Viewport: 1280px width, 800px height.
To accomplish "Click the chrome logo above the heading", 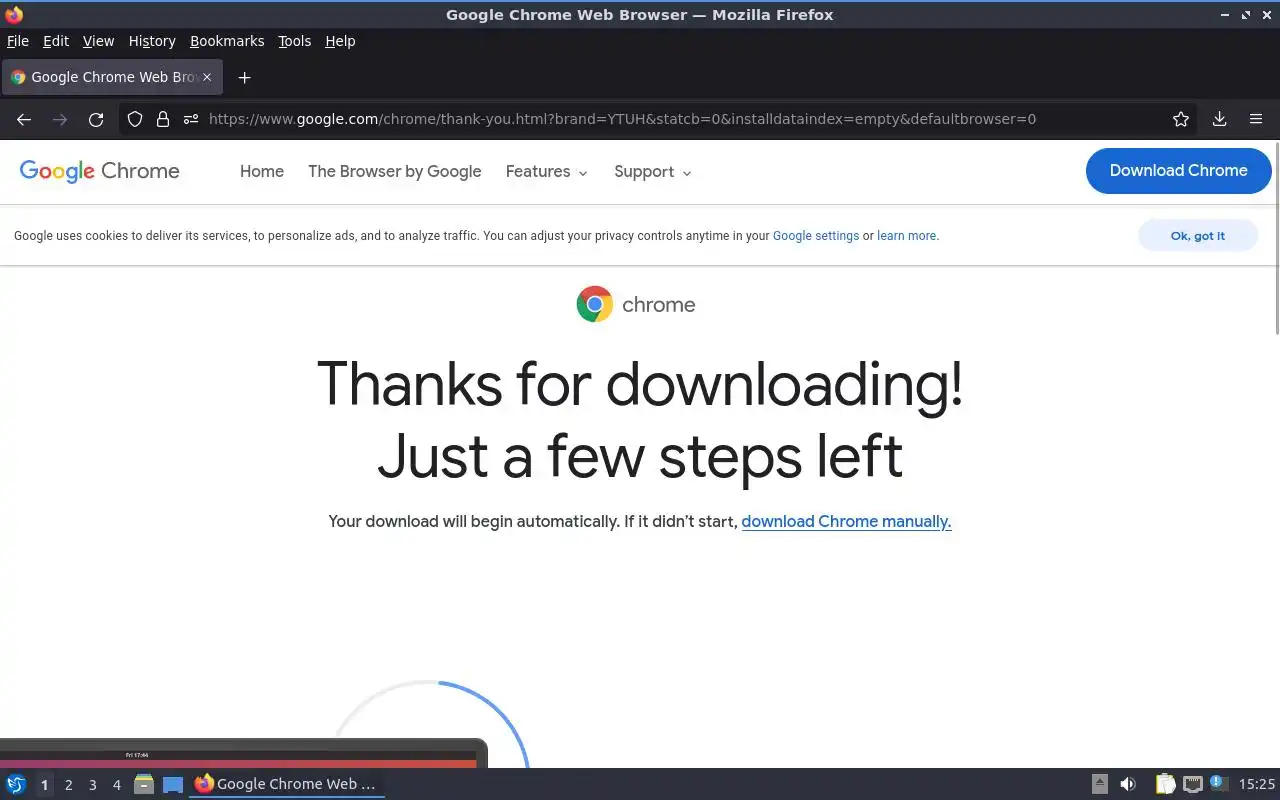I will click(x=636, y=304).
